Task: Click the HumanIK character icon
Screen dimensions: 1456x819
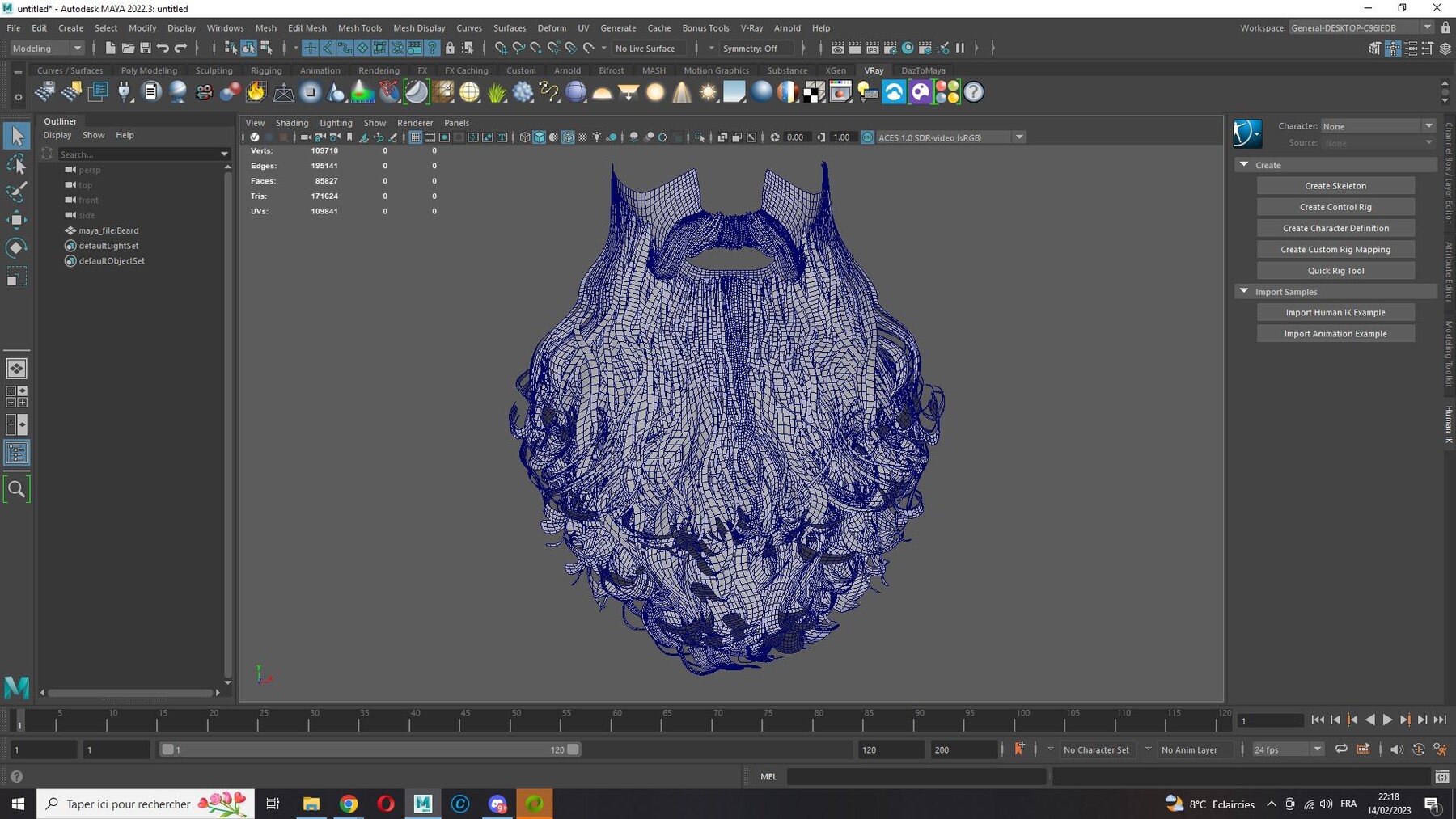Action: pyautogui.click(x=1247, y=133)
